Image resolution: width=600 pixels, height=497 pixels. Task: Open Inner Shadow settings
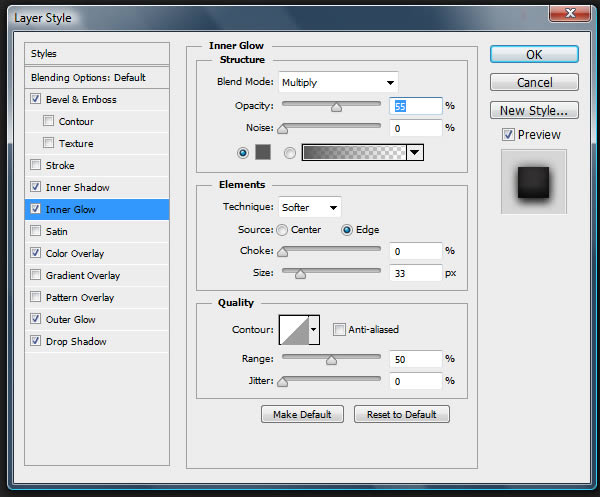coord(78,187)
